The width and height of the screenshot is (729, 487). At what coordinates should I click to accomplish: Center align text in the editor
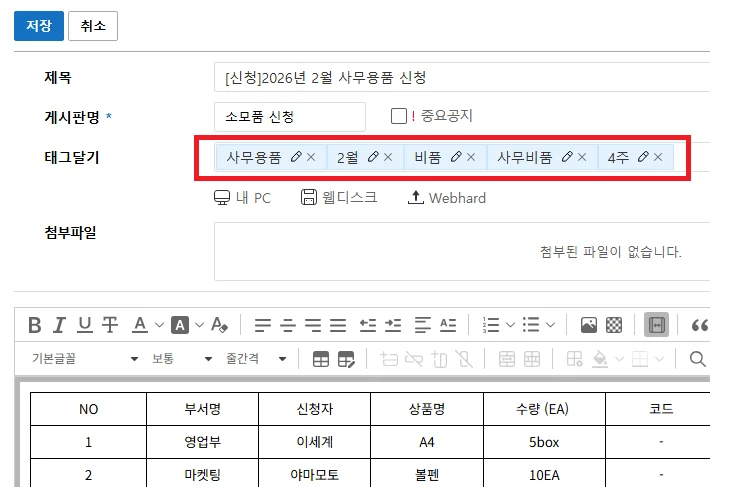pyautogui.click(x=288, y=325)
